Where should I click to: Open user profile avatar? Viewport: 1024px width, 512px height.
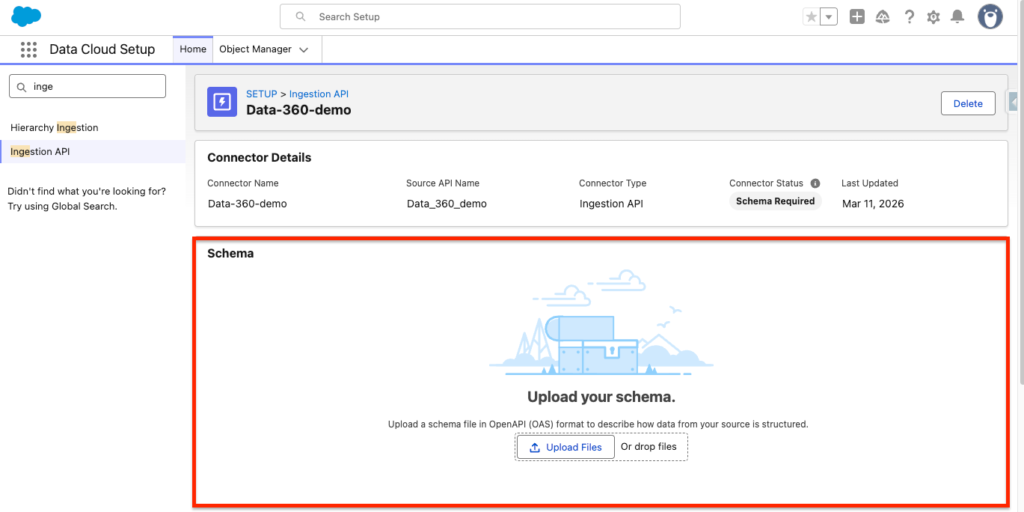[x=990, y=17]
